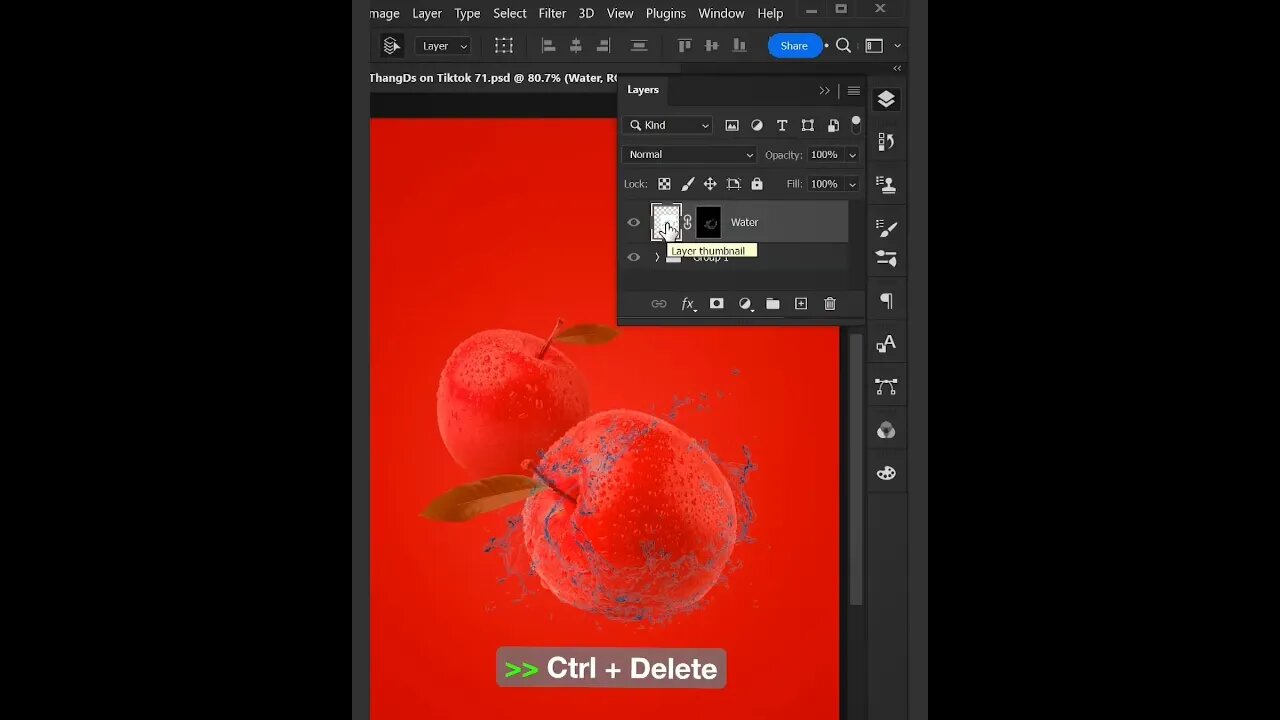The image size is (1280, 720).
Task: Open the Help menu
Action: (770, 13)
